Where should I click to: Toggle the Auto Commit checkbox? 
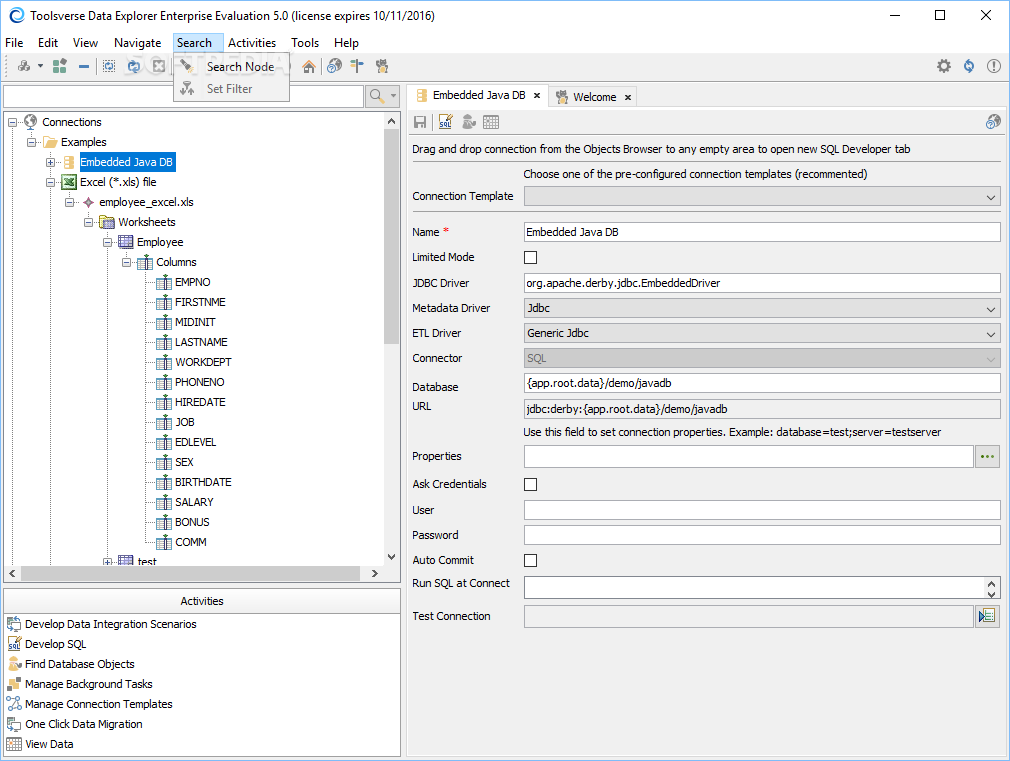[530, 560]
